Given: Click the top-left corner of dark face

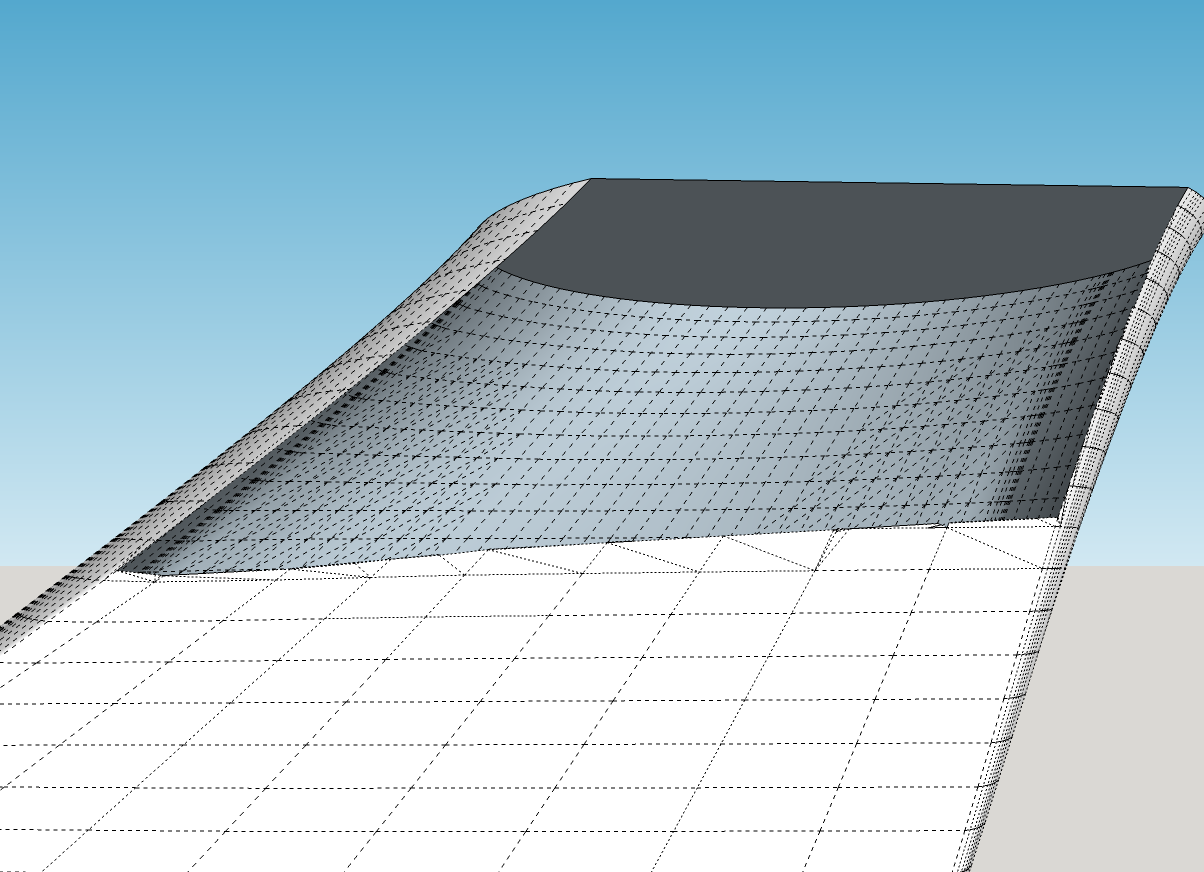Looking at the screenshot, I should pyautogui.click(x=591, y=179).
